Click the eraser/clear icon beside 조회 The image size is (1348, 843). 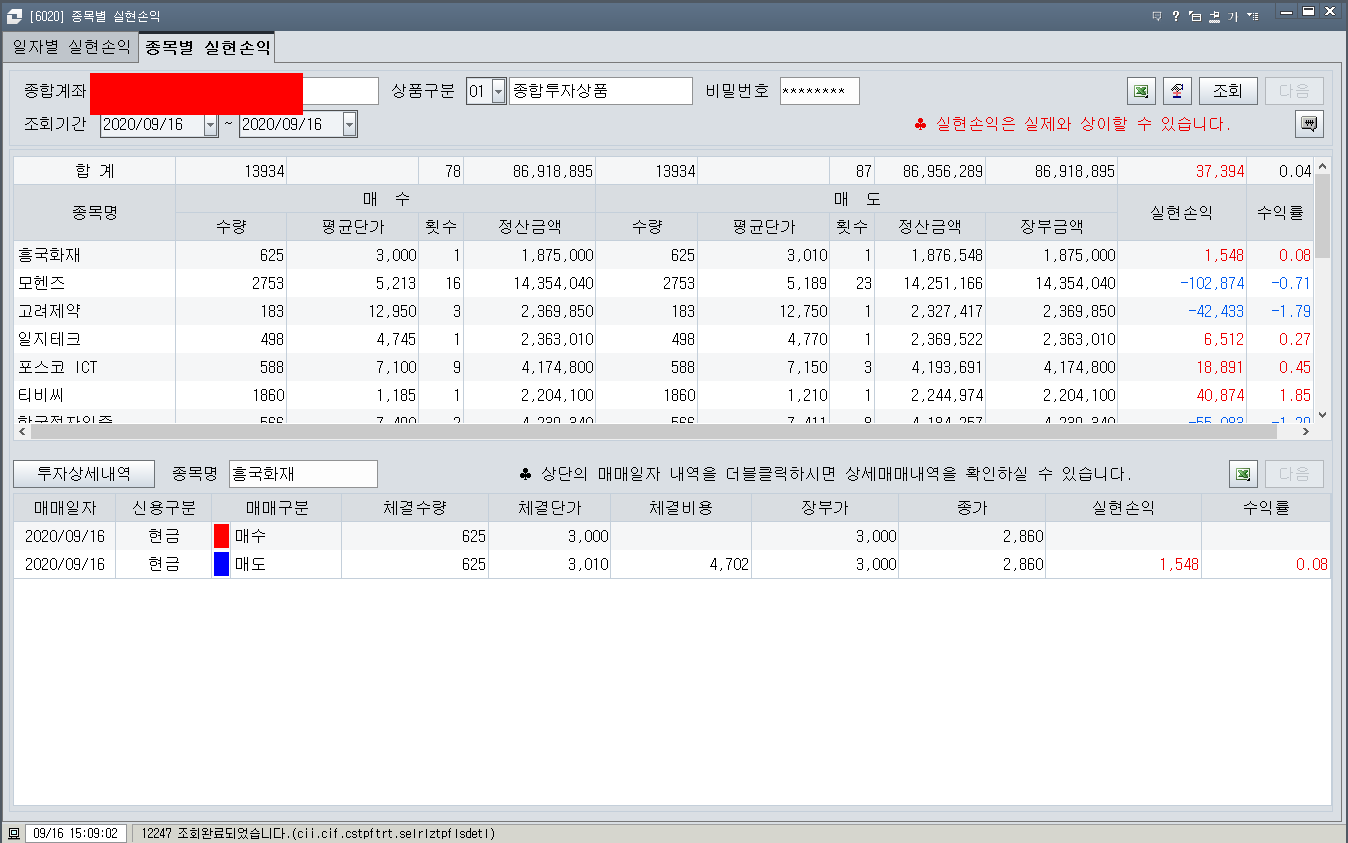1177,91
